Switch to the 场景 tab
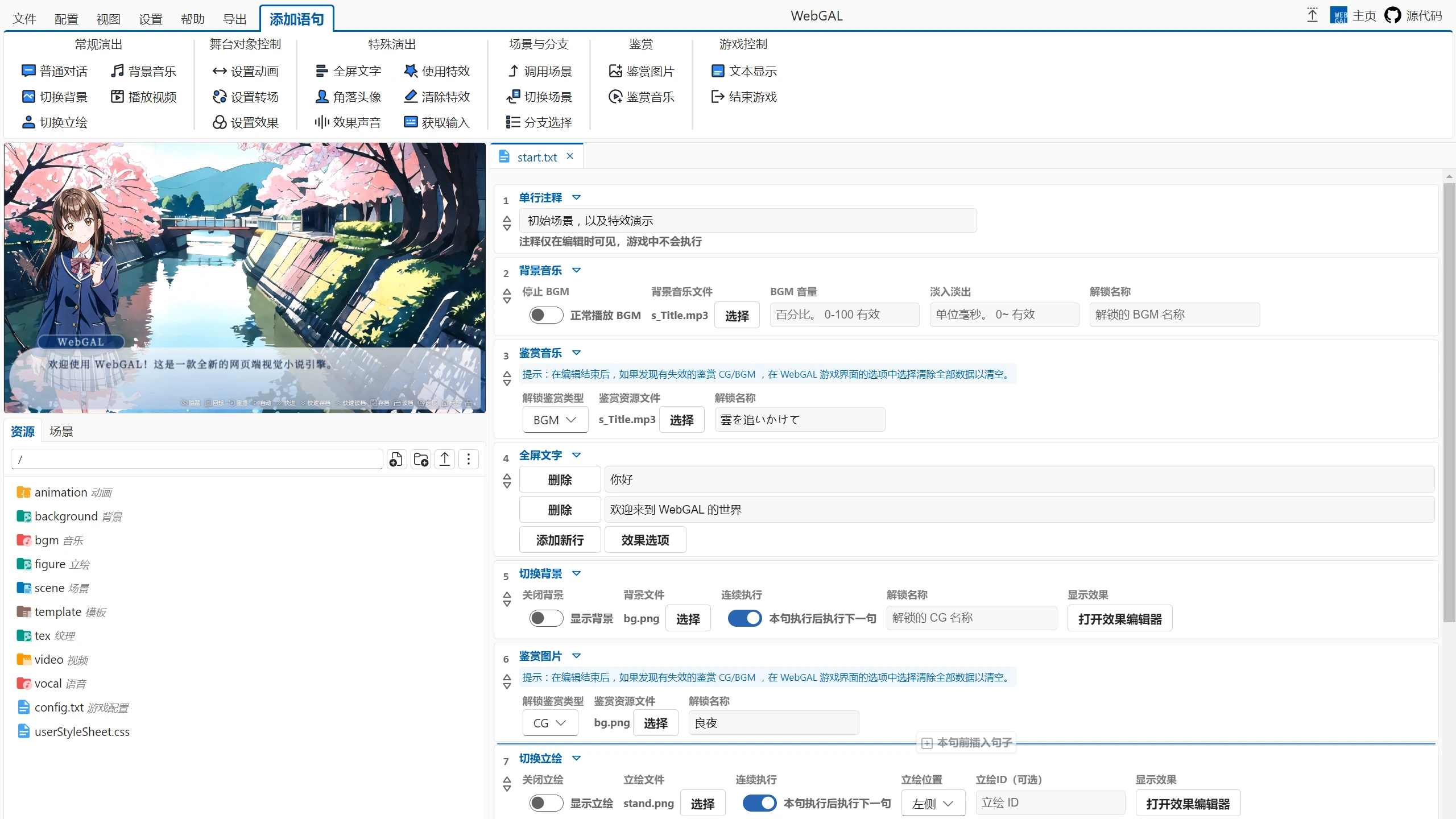This screenshot has height=819, width=1456. [61, 432]
